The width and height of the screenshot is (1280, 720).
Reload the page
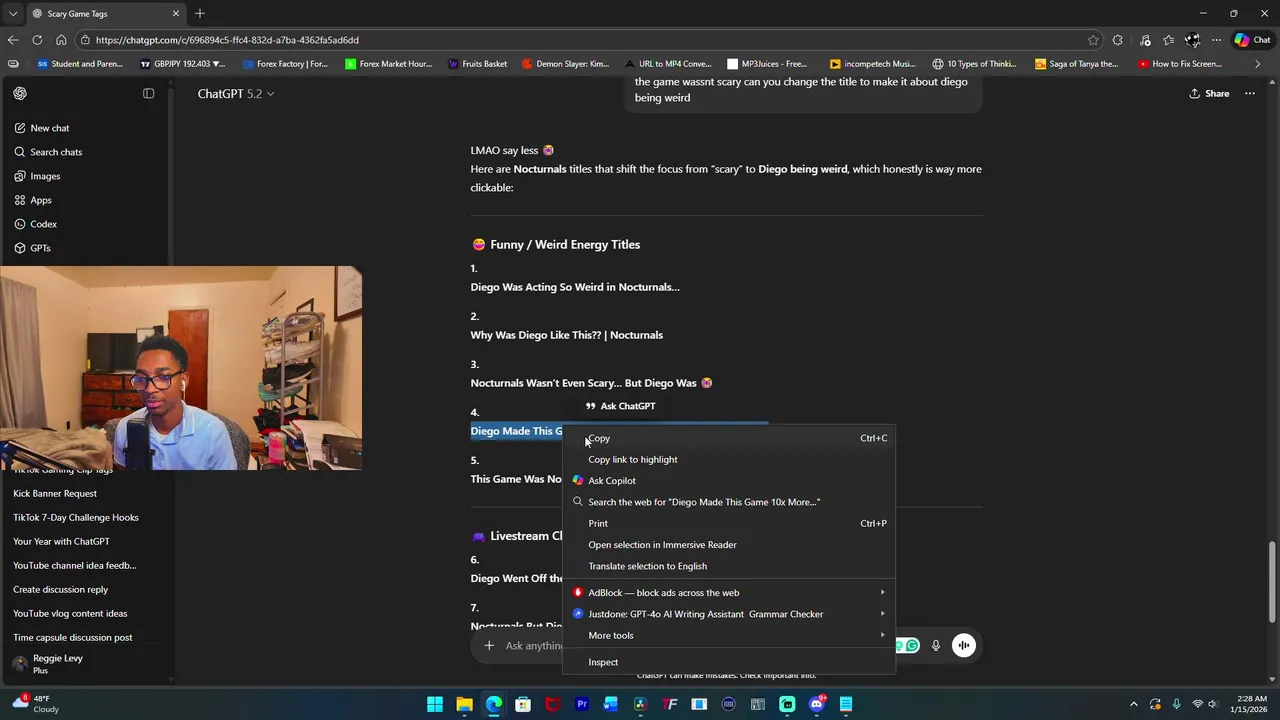[x=37, y=40]
